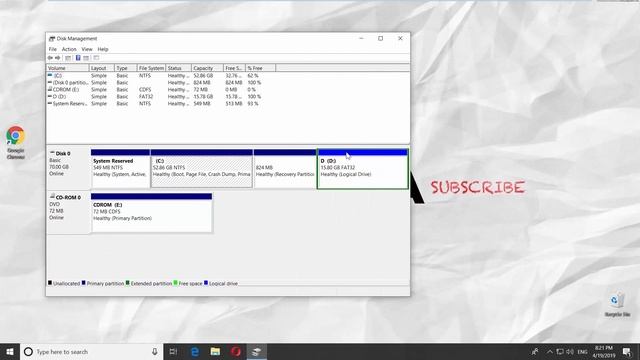640x360 pixels.
Task: Sort by the % Free column header
Action: coord(260,68)
